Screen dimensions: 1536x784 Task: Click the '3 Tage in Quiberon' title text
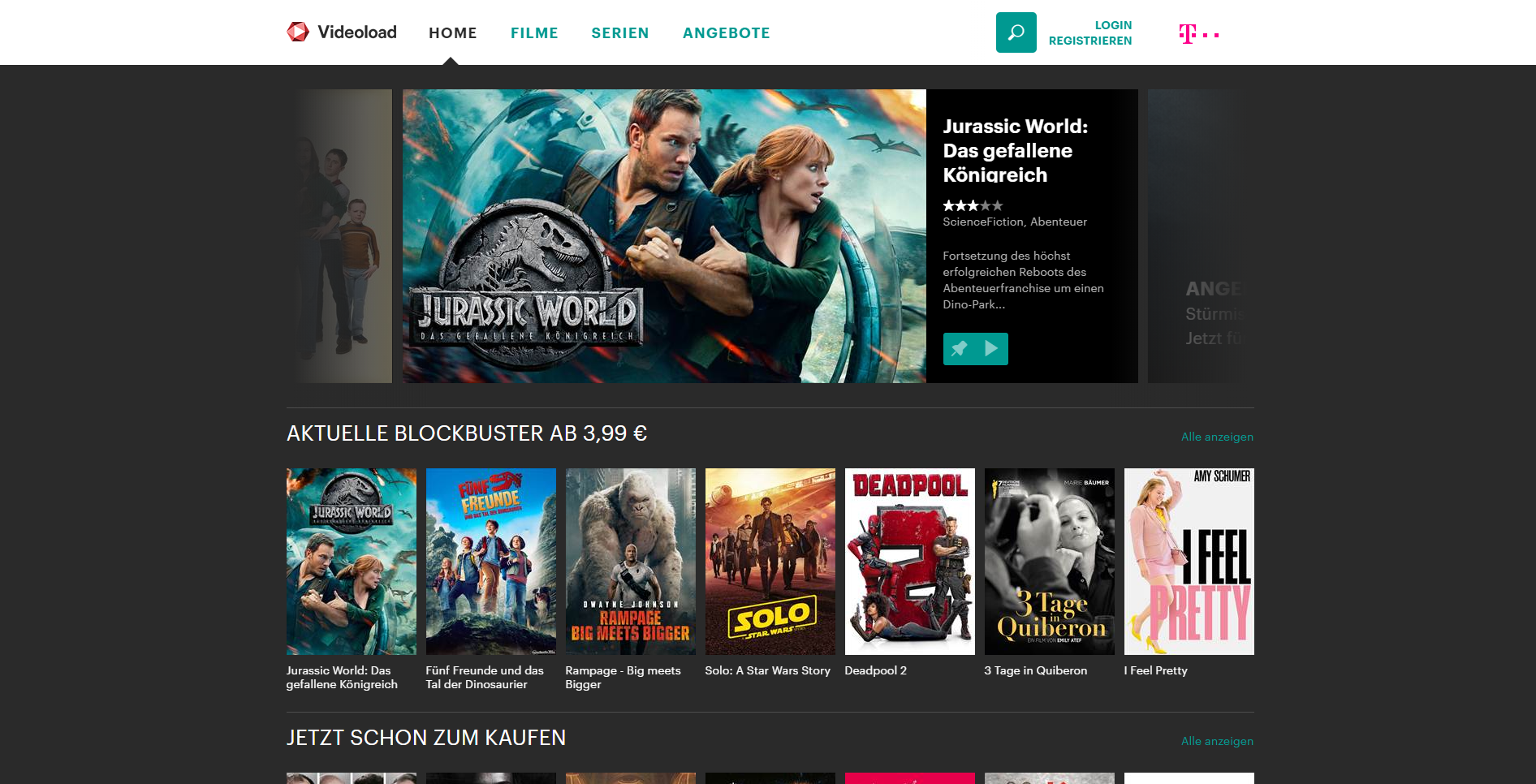(1036, 670)
